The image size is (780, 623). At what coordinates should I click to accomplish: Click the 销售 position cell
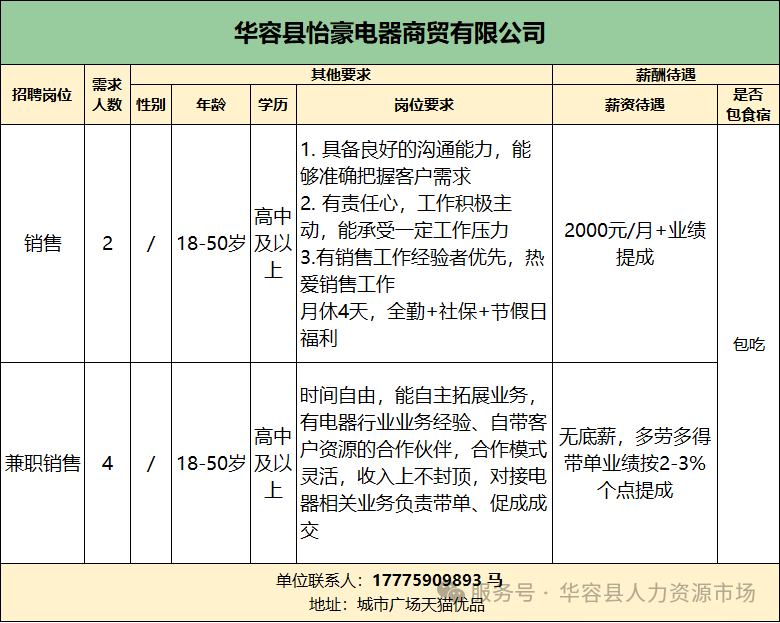(42, 243)
